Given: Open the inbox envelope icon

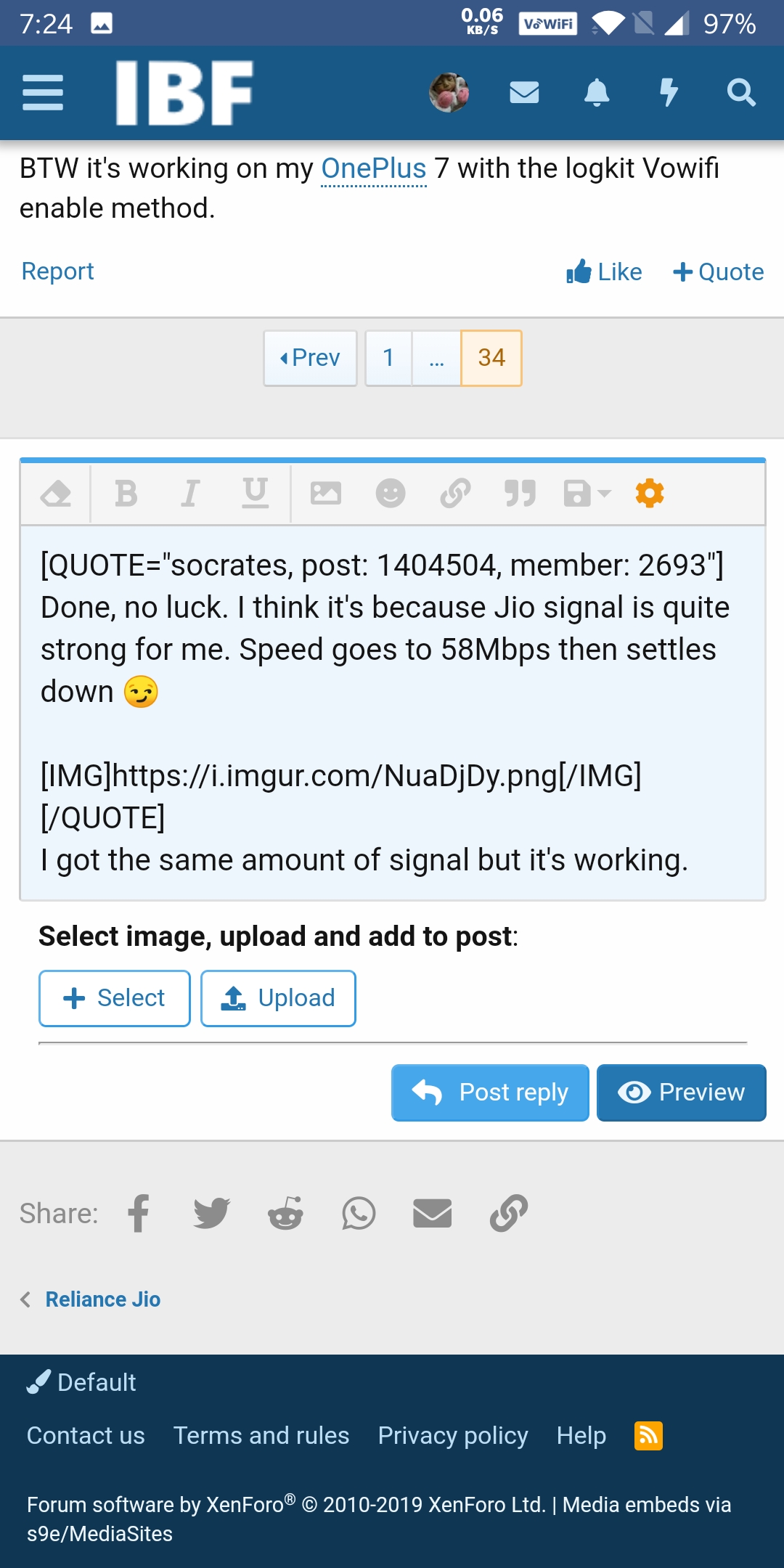Looking at the screenshot, I should (x=524, y=93).
